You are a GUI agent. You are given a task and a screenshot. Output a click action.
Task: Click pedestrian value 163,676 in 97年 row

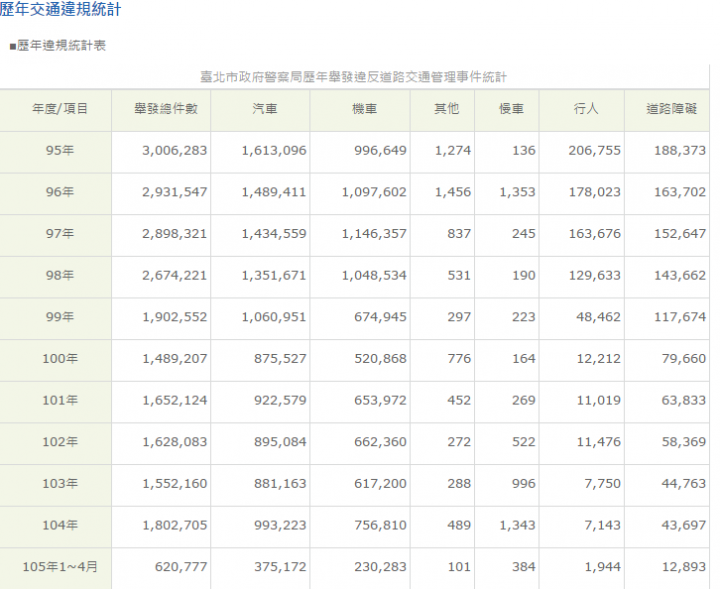(595, 234)
